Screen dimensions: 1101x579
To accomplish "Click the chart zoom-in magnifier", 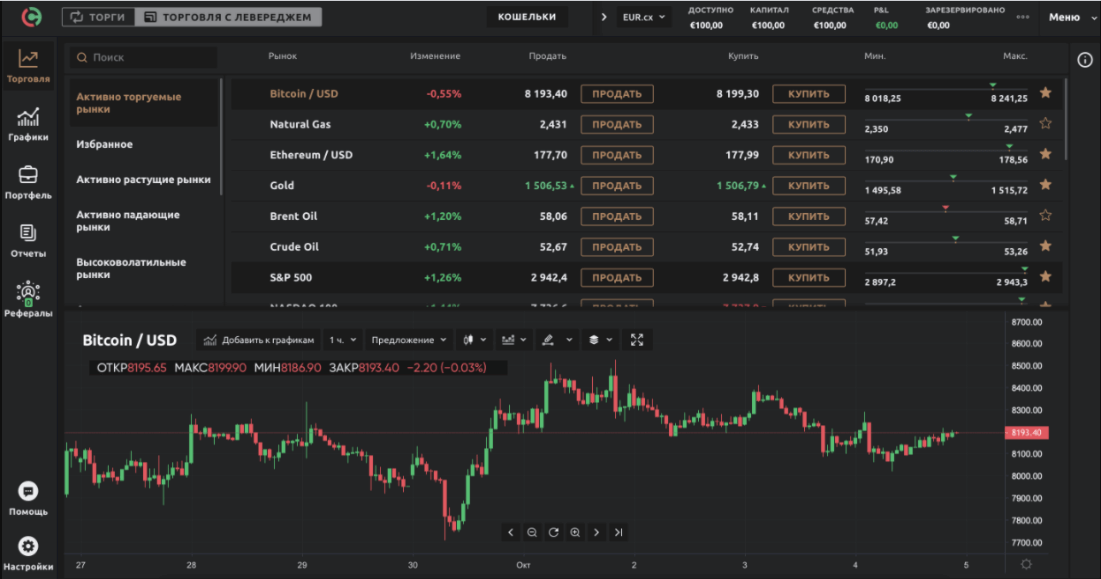I will point(575,532).
